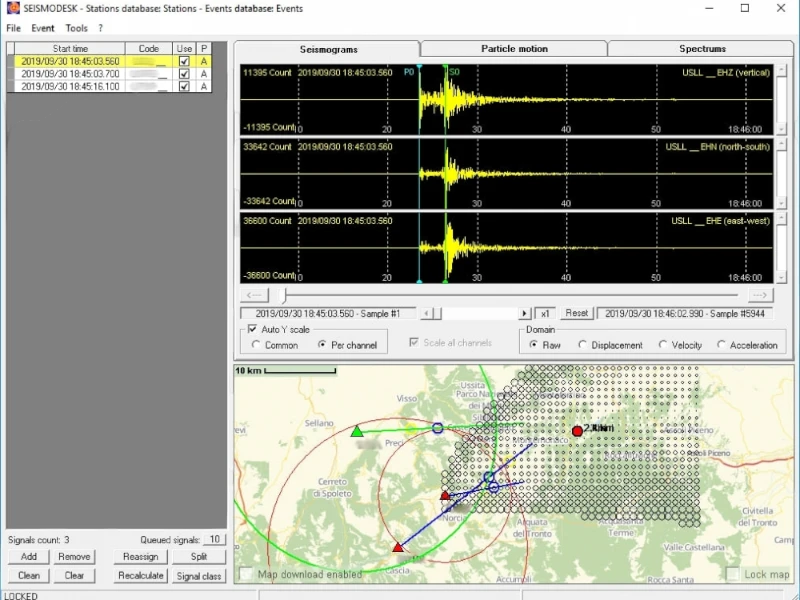Click the green triangle station marker on map
Screen dimensions: 800x600
coord(357,431)
